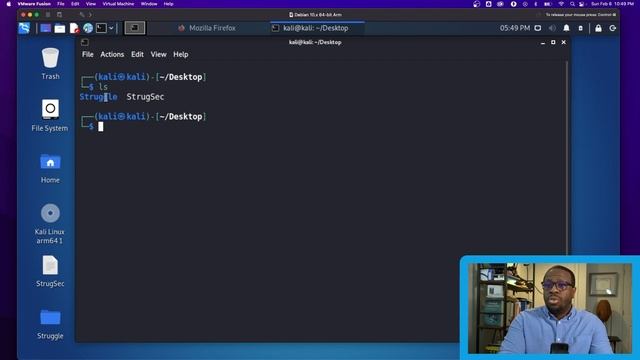Lock the screen with padlock icon

pyautogui.click(x=598, y=28)
